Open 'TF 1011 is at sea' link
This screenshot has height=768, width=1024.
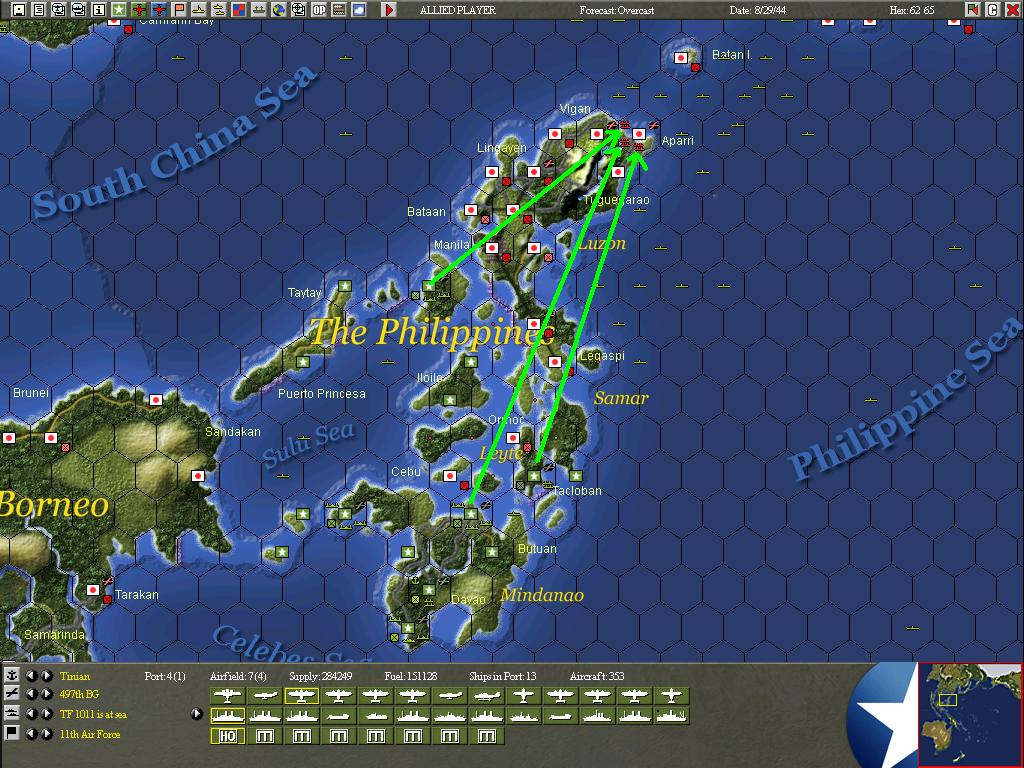[93, 714]
